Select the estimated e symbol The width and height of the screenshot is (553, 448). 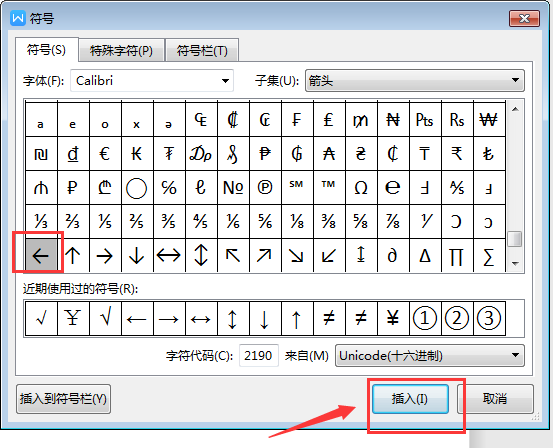pos(393,187)
